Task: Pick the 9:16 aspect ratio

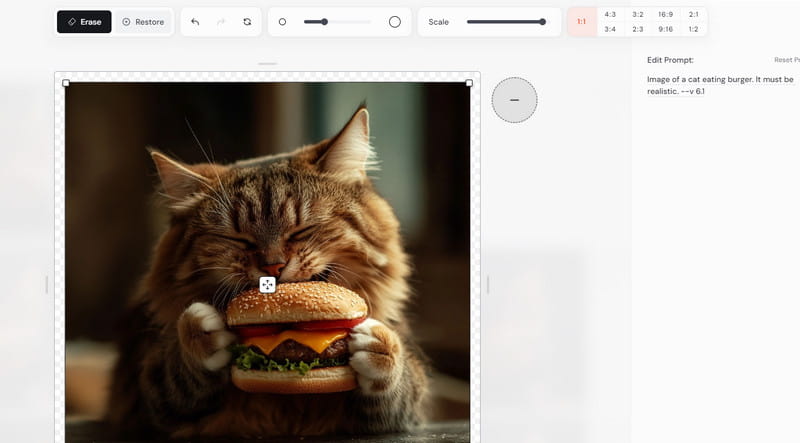Action: [665, 29]
